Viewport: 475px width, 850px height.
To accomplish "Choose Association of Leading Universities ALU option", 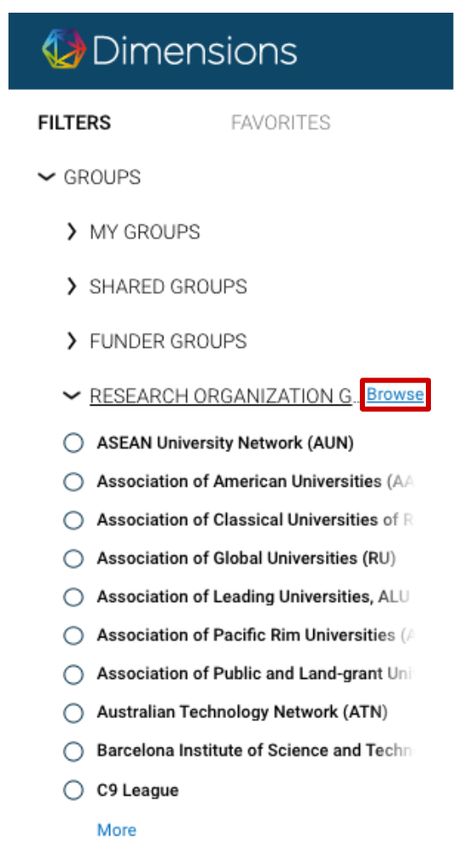I will pyautogui.click(x=73, y=597).
